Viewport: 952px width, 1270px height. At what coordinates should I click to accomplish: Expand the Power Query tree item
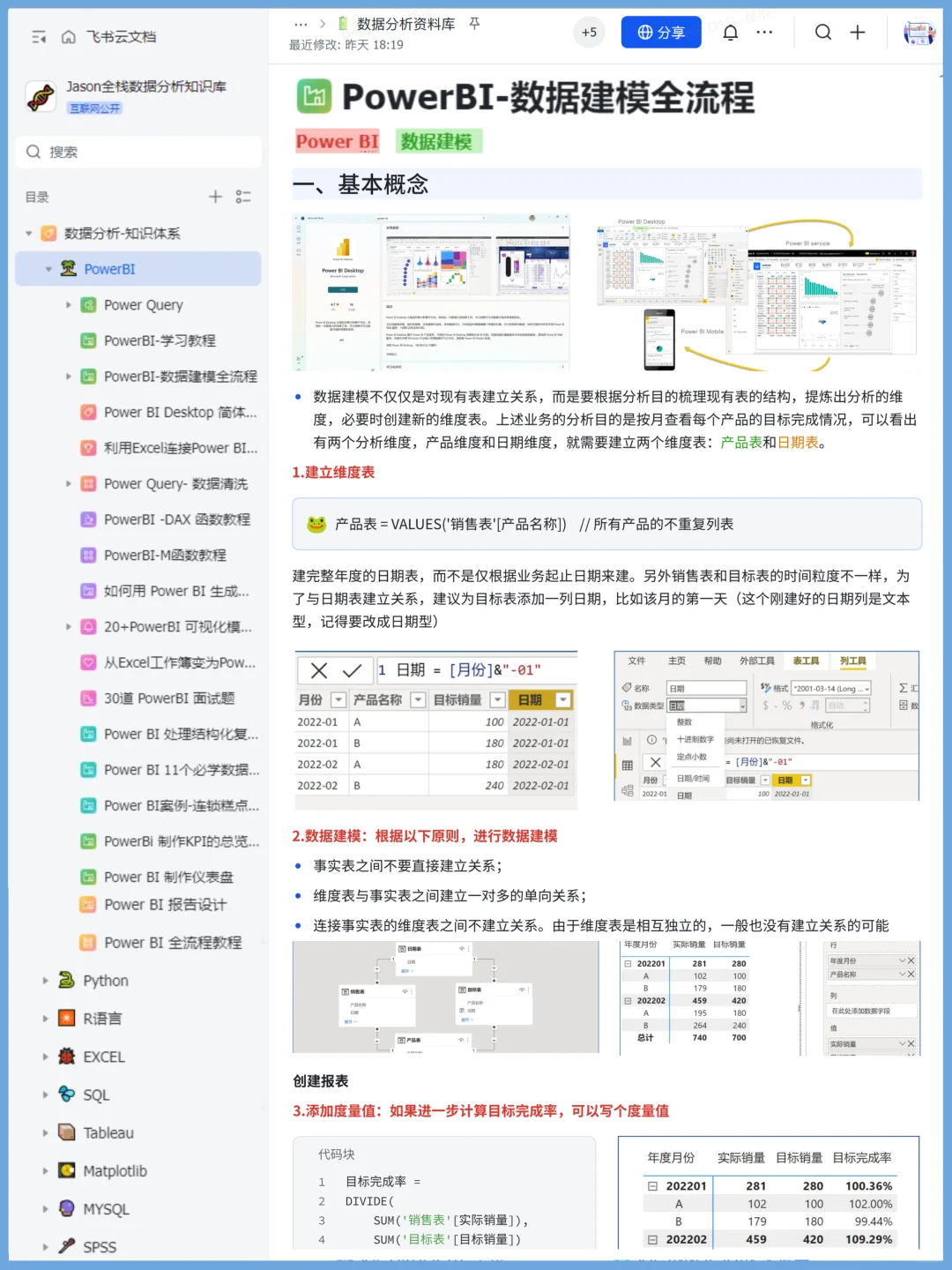point(69,305)
